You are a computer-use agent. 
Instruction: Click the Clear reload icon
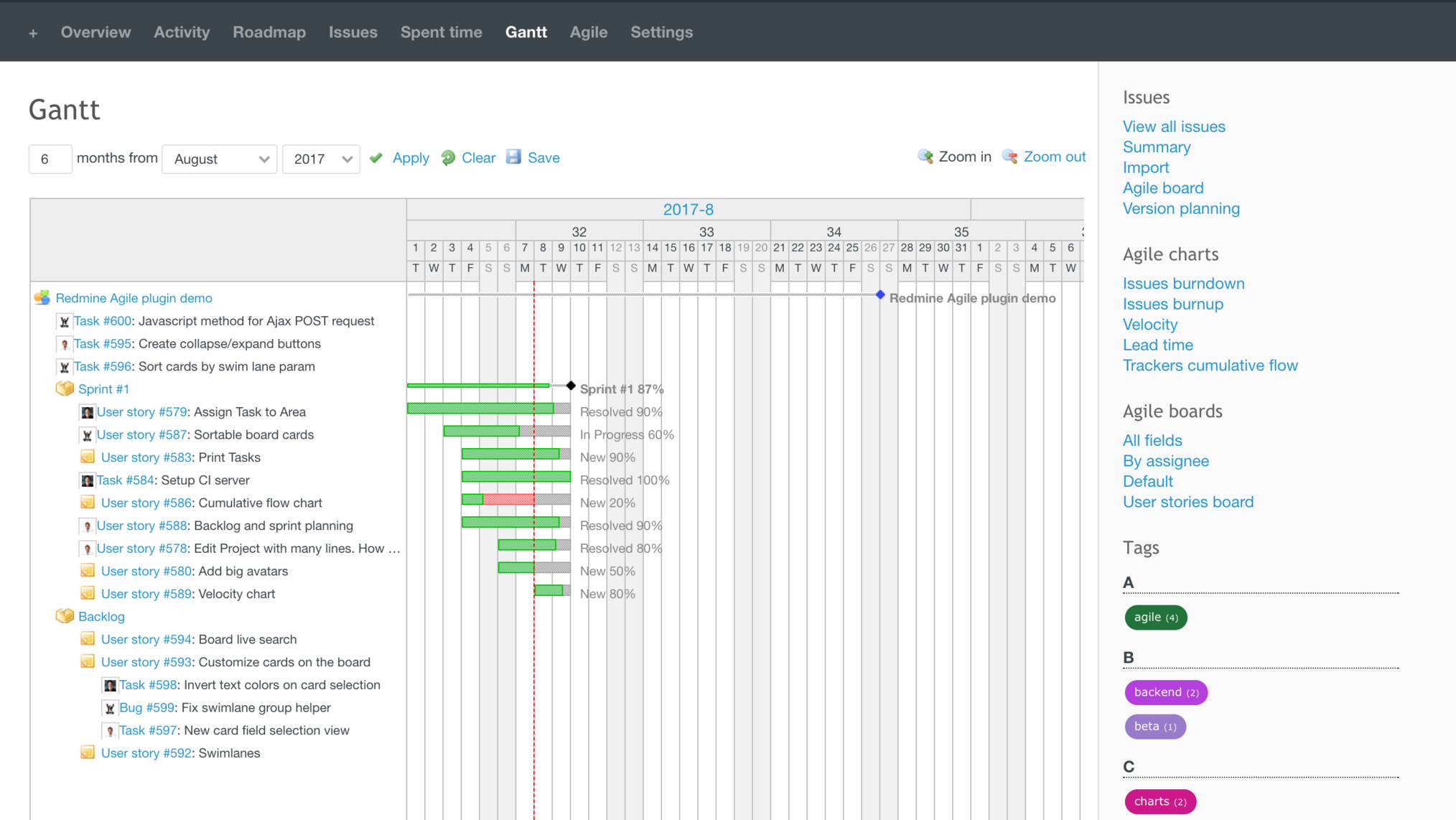click(x=448, y=158)
